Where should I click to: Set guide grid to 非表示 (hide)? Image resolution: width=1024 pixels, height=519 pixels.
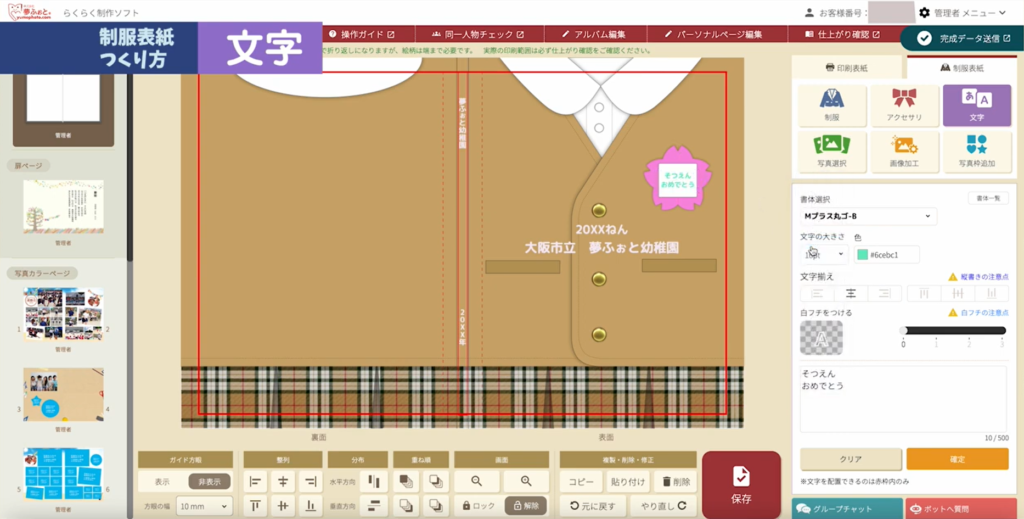[x=209, y=481]
